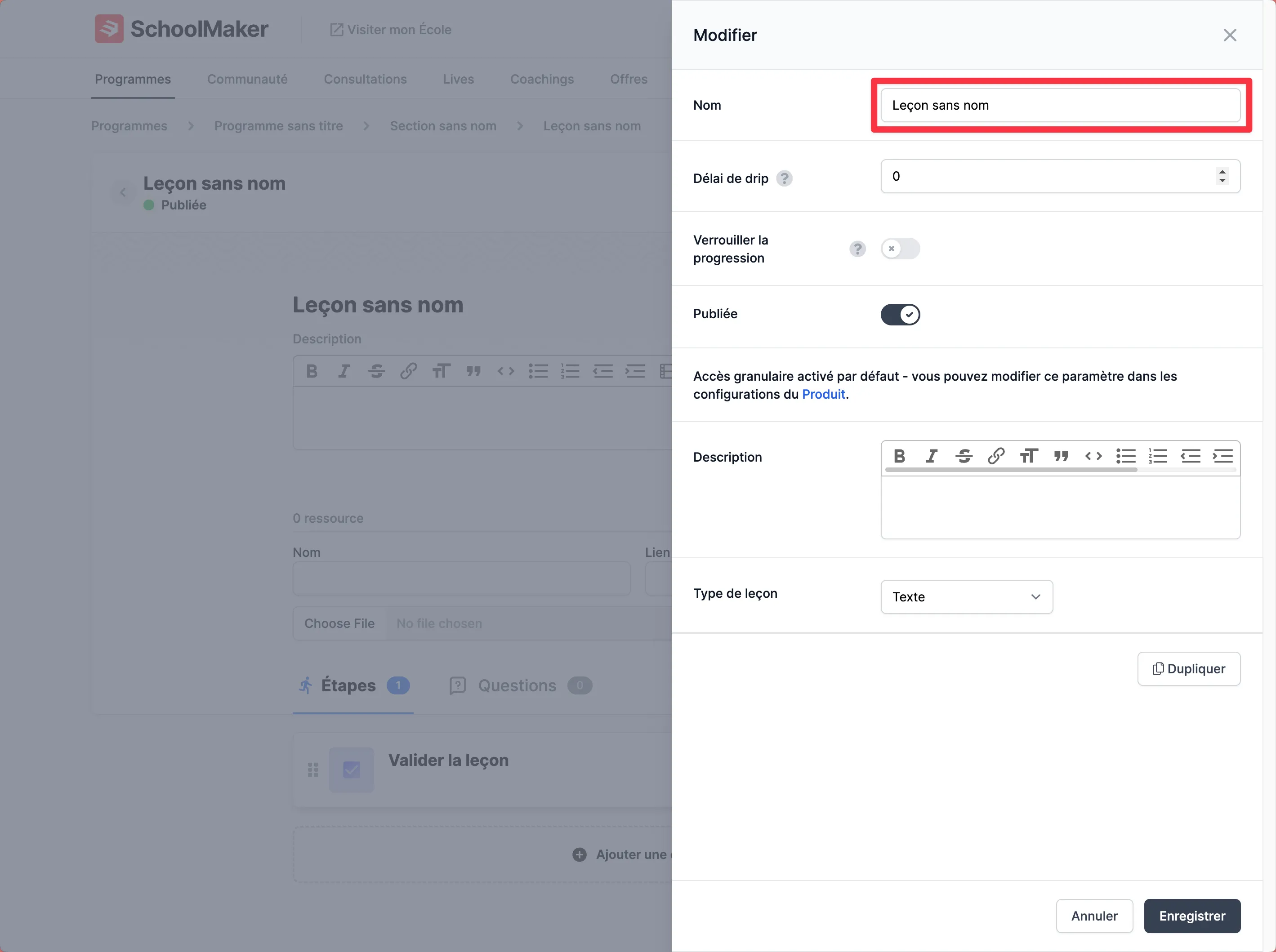Check the Valider la leçon checkbox
Screen dimensions: 1276x952
point(352,770)
